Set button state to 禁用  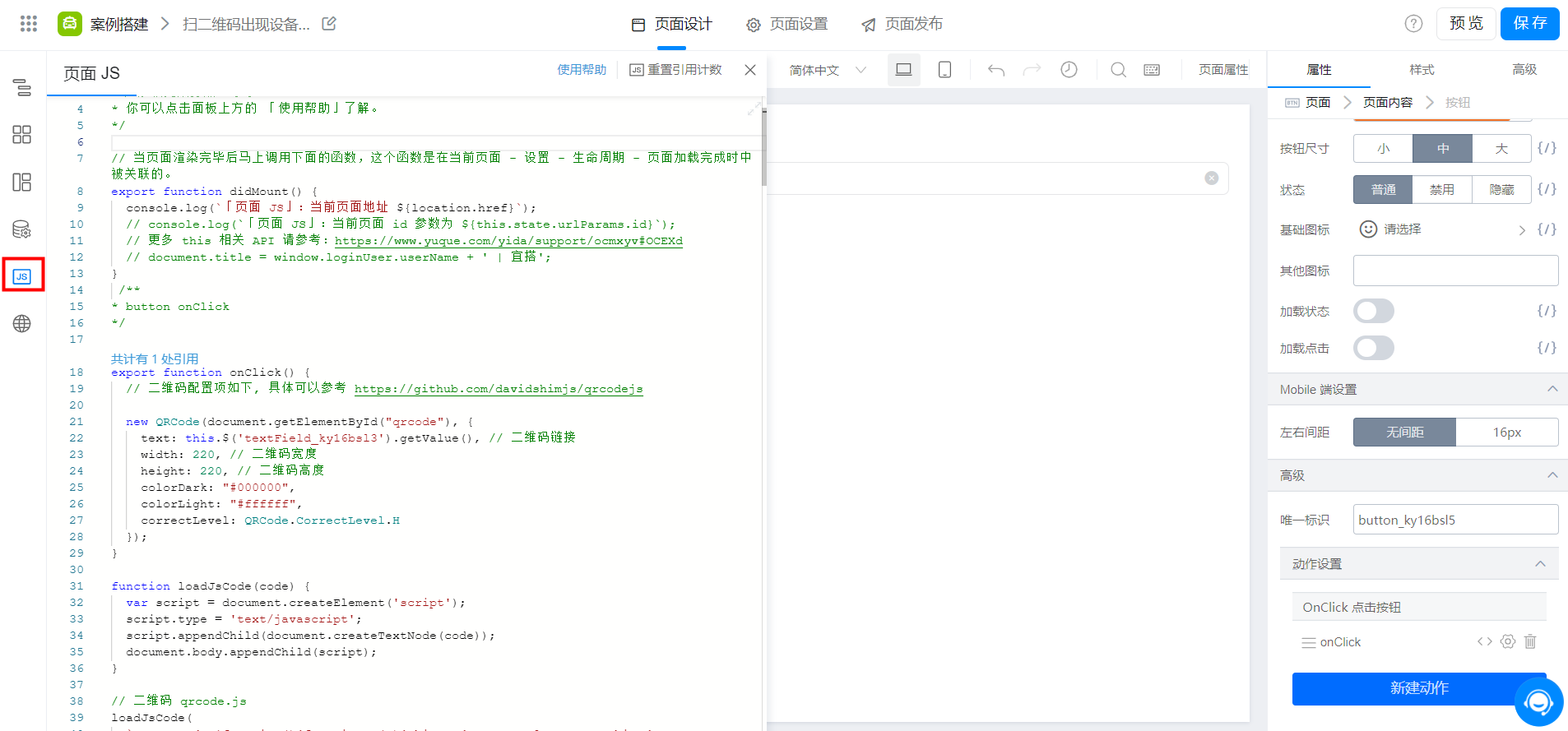1441,190
